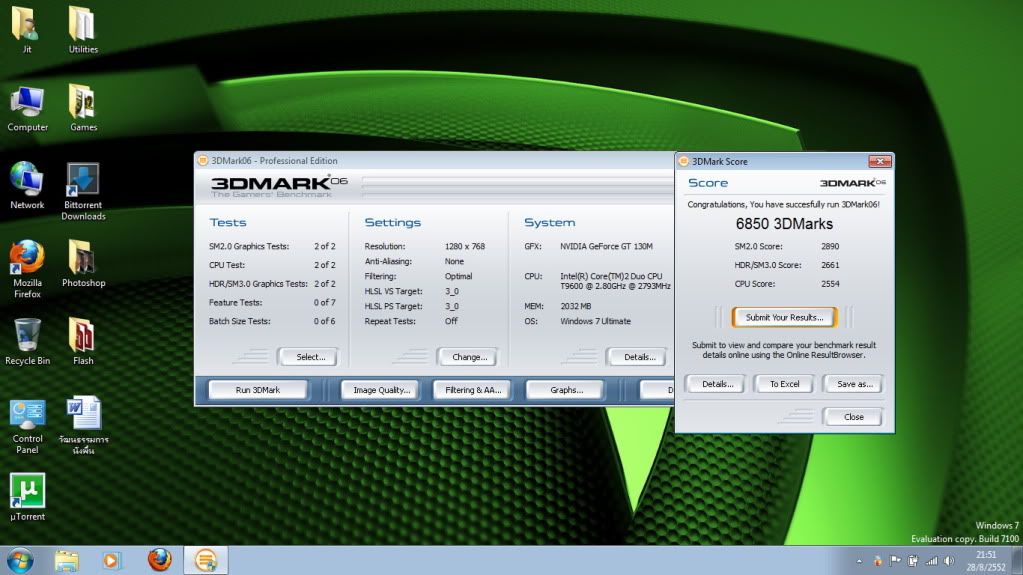This screenshot has width=1023, height=575.
Task: Select the Photoshop folder on desktop
Action: 82,258
